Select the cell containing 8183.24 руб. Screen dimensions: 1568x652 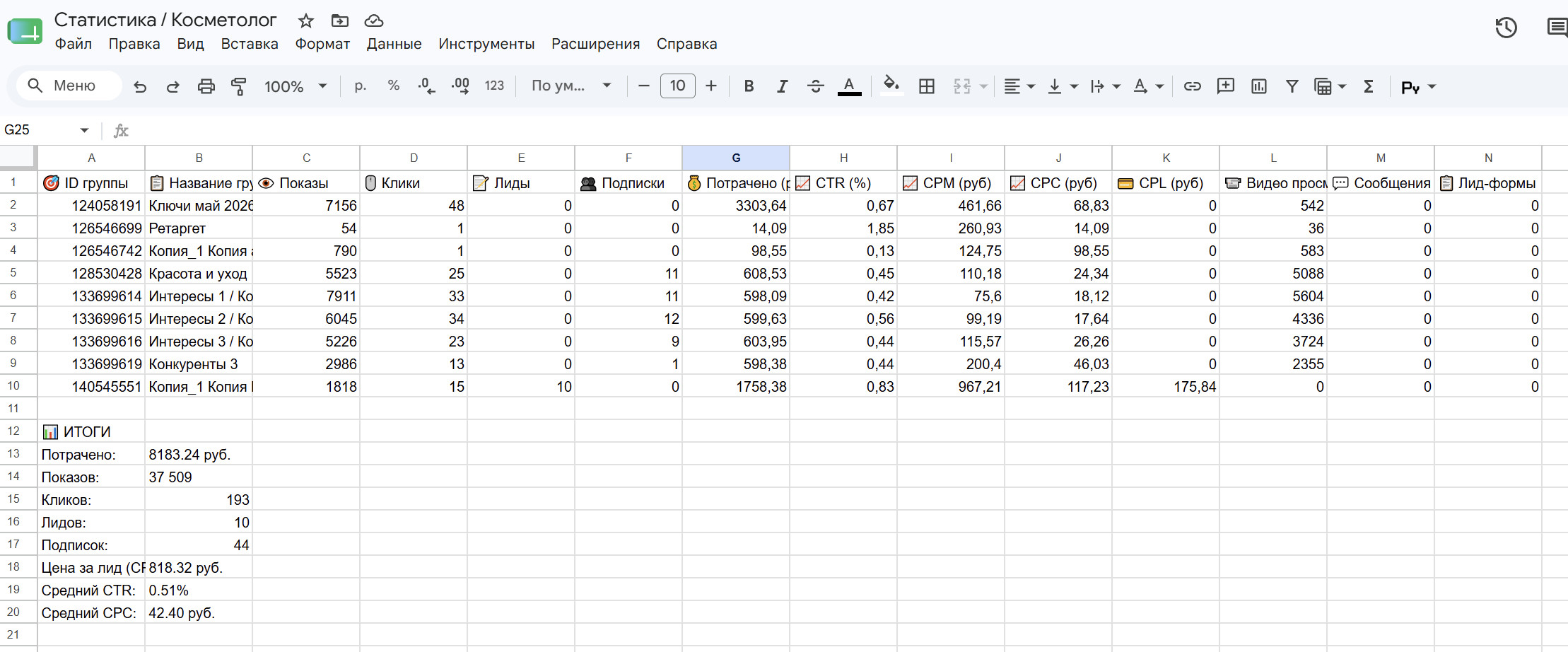(199, 455)
